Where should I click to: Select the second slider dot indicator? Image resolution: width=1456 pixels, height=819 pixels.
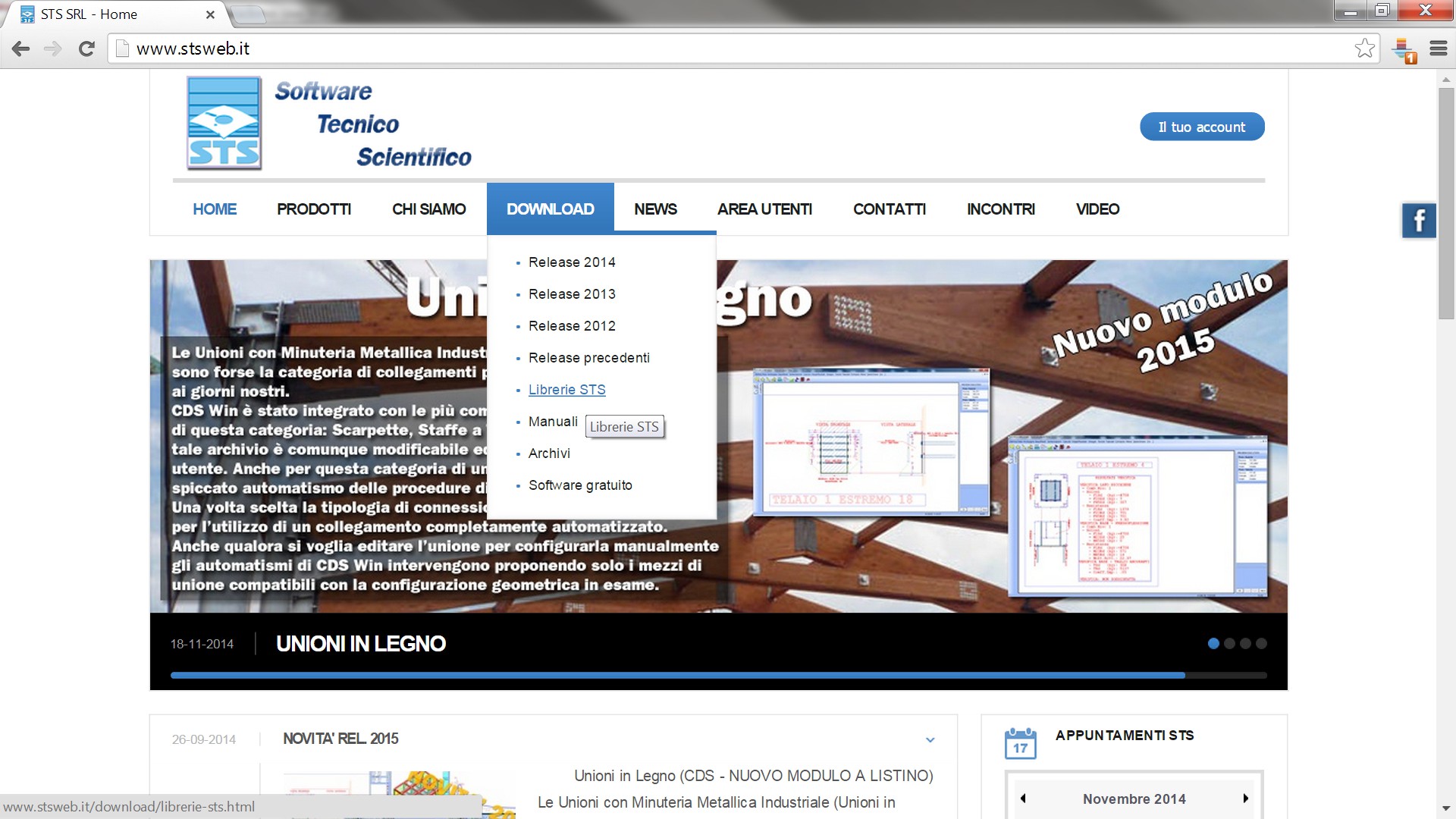coord(1229,643)
